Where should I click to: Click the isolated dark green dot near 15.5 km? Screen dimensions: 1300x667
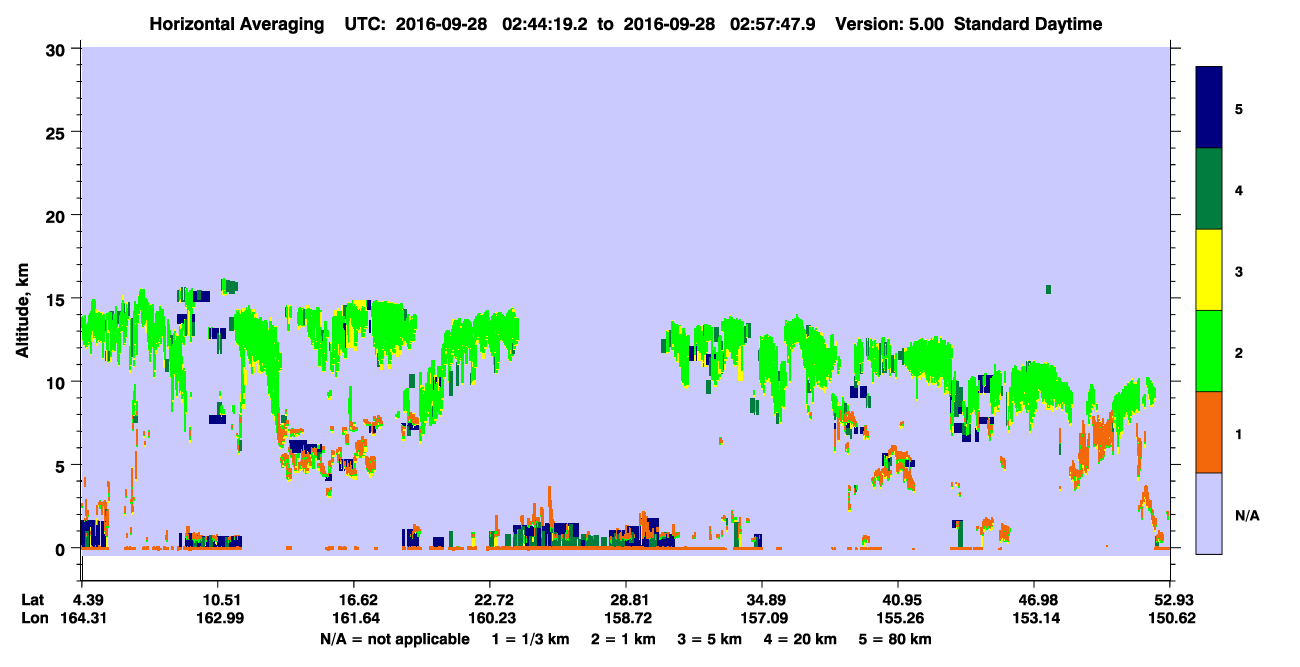click(1048, 289)
